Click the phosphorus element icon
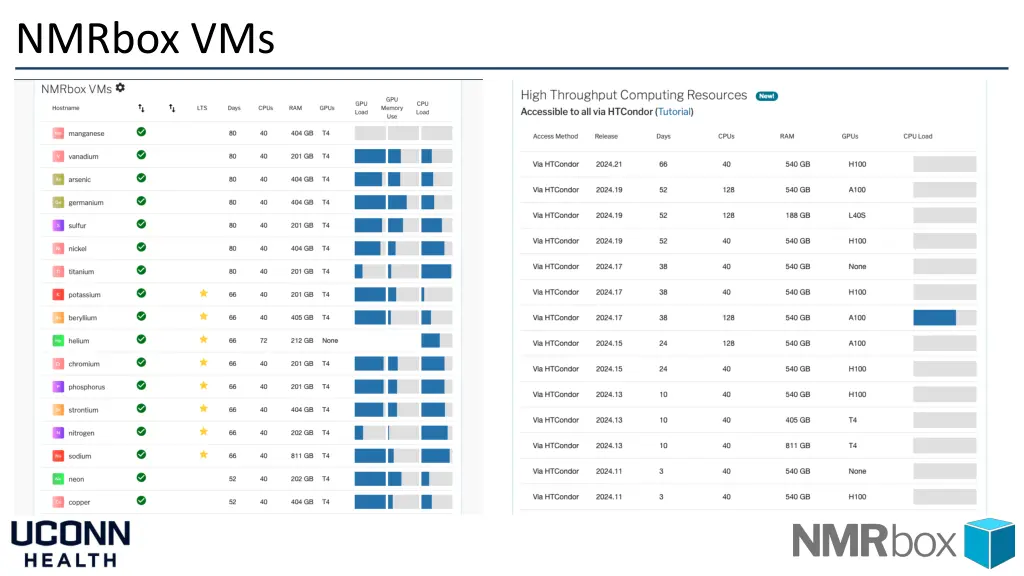The image size is (1024, 576). [x=58, y=387]
